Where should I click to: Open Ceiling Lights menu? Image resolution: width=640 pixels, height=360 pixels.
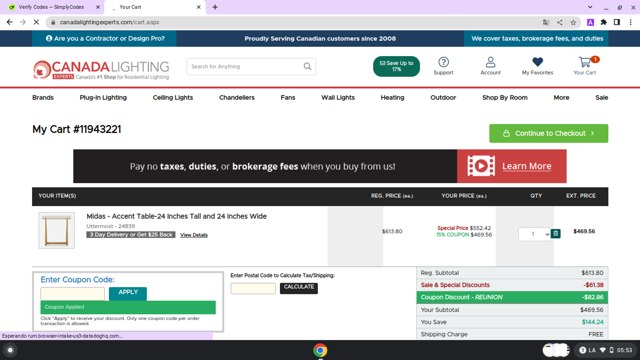(x=173, y=98)
